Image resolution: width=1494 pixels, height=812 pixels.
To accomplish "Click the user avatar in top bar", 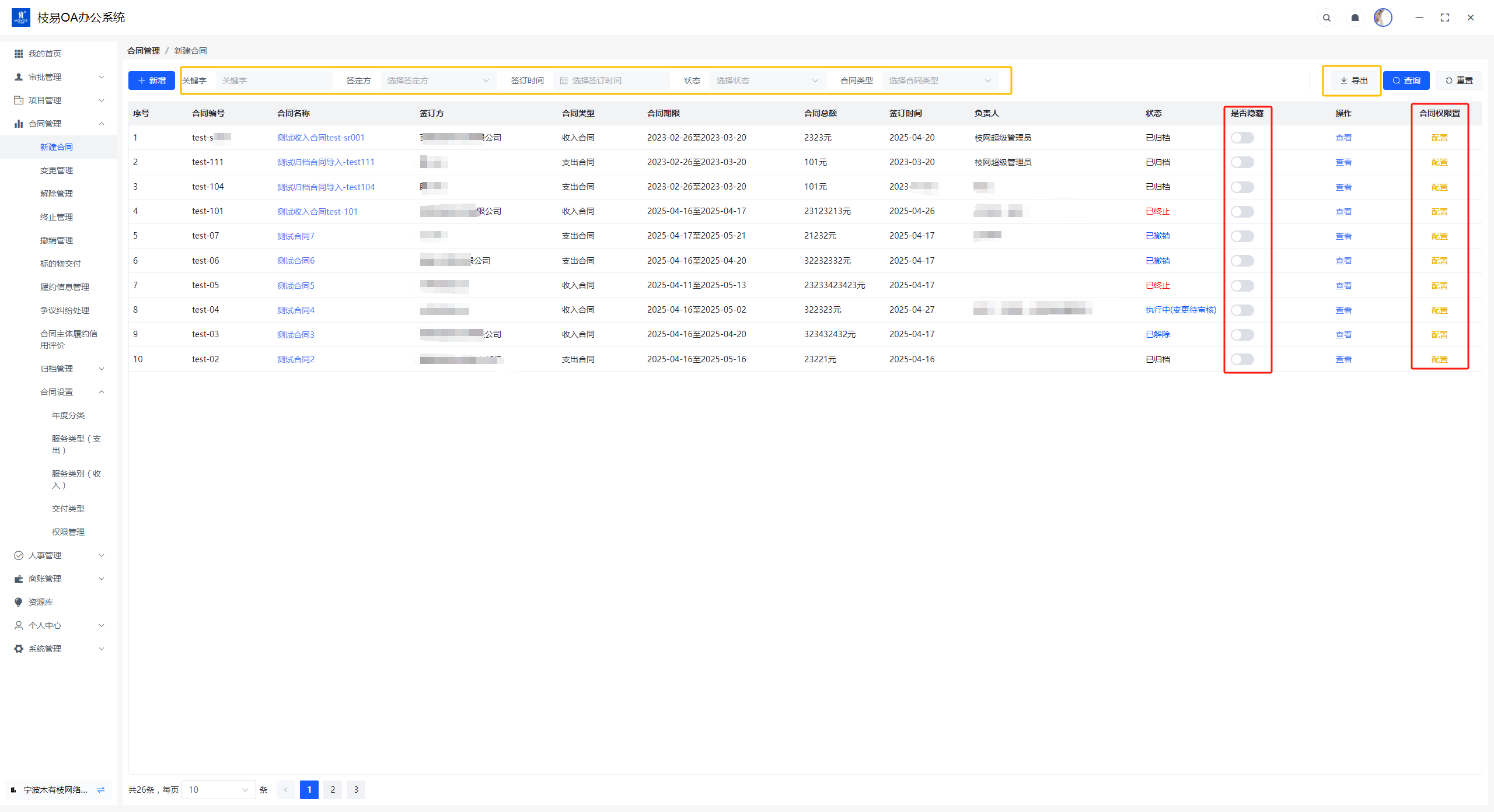I will [1383, 17].
